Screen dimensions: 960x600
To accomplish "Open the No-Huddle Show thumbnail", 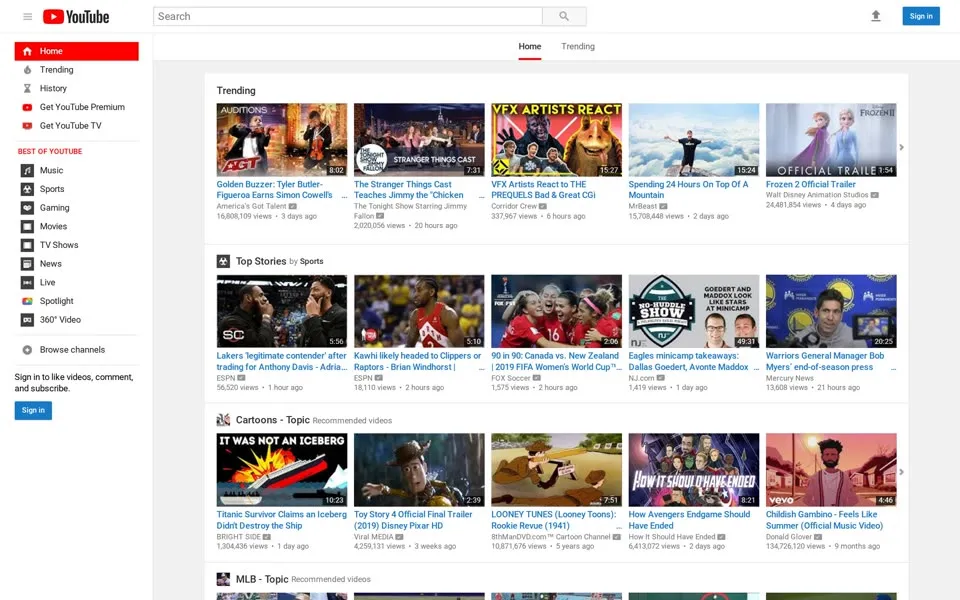I will pos(694,311).
